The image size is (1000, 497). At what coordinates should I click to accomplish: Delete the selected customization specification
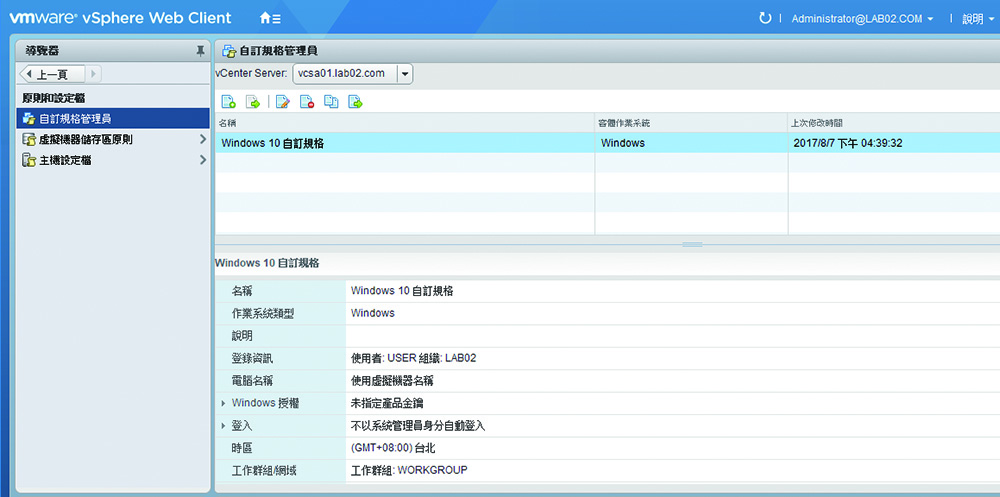[x=307, y=101]
